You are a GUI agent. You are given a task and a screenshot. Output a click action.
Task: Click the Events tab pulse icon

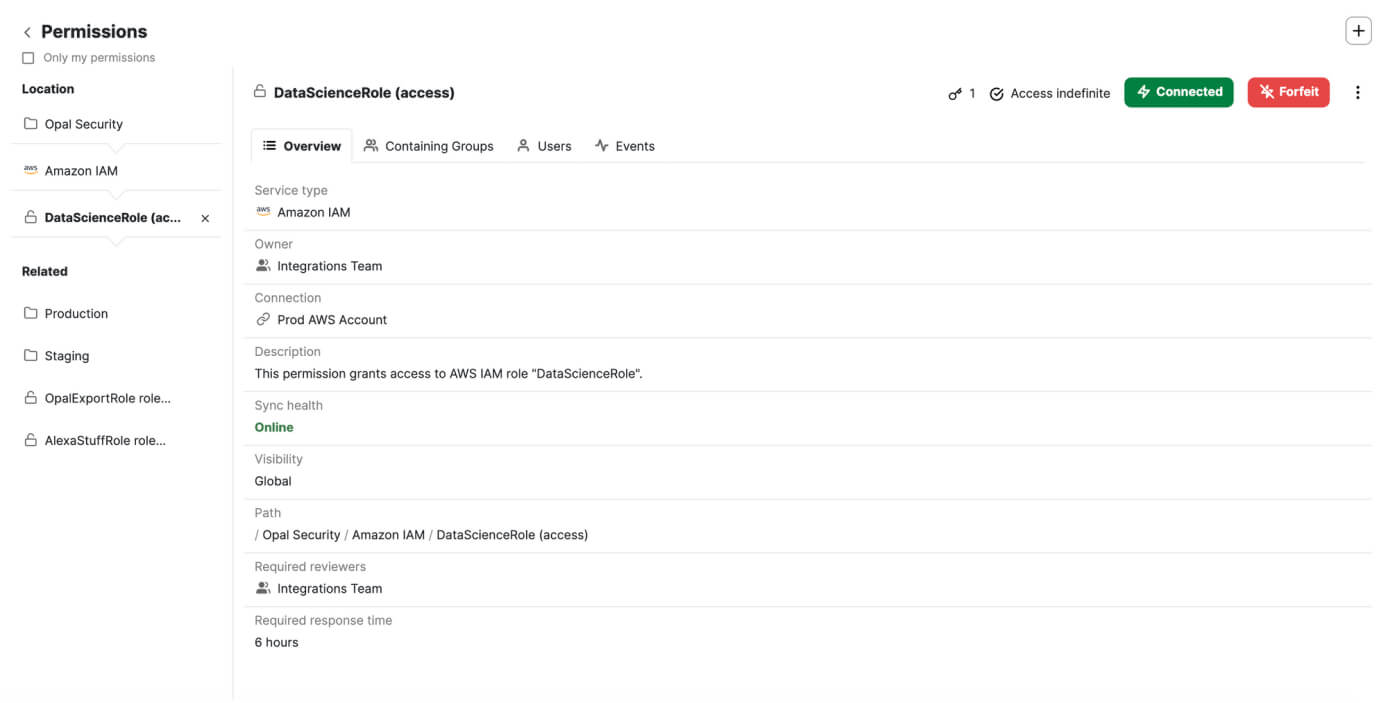pos(601,145)
